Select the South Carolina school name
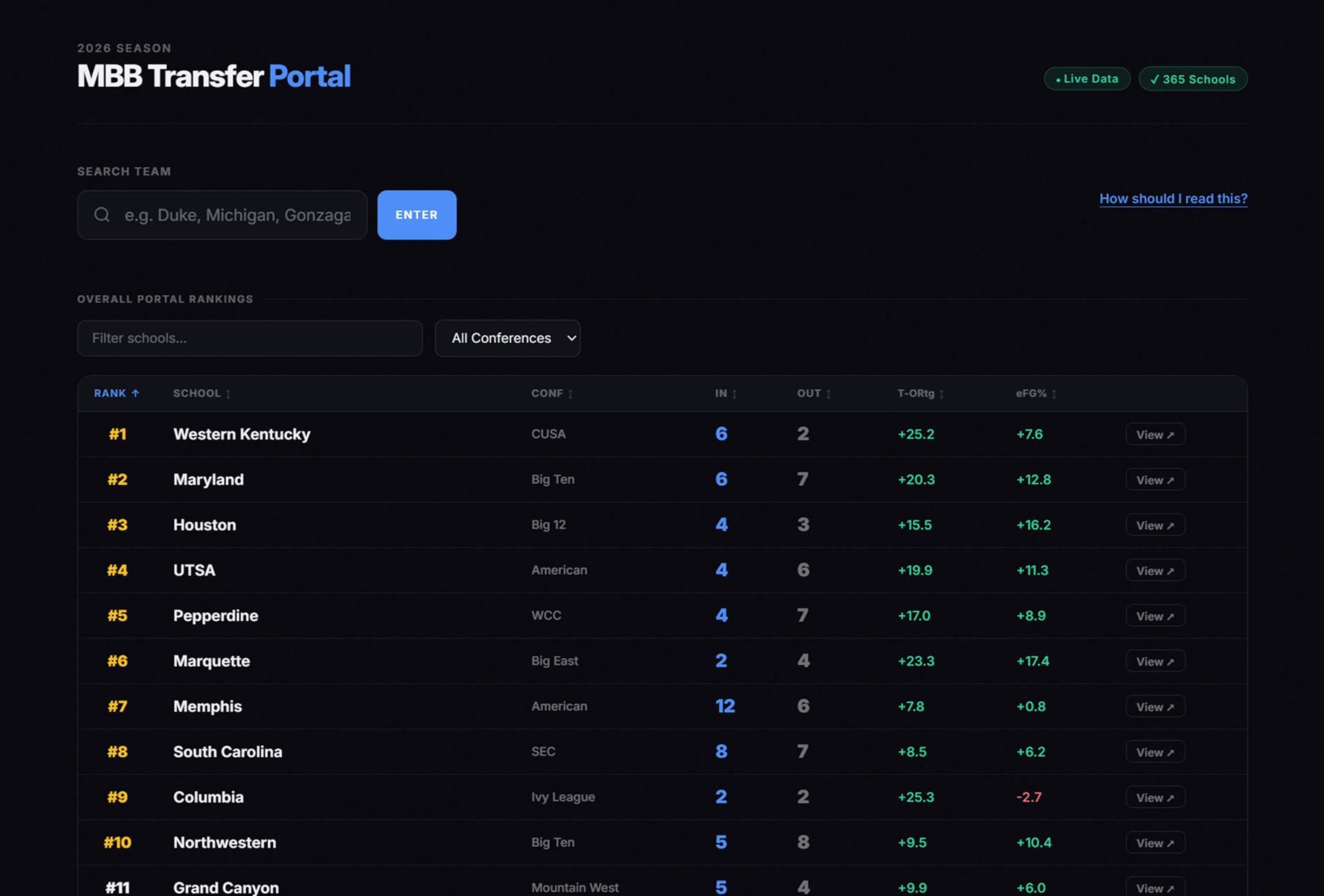 tap(228, 752)
